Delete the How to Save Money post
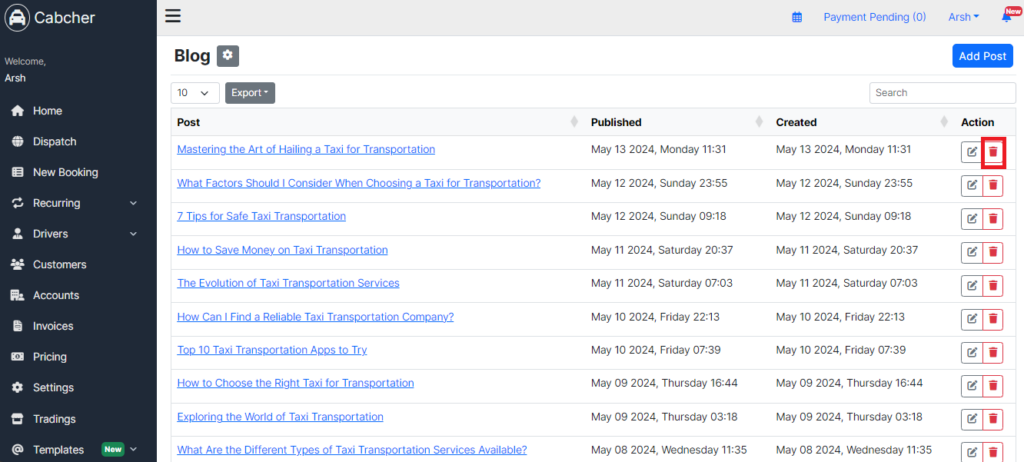The width and height of the screenshot is (1024, 462). click(993, 252)
